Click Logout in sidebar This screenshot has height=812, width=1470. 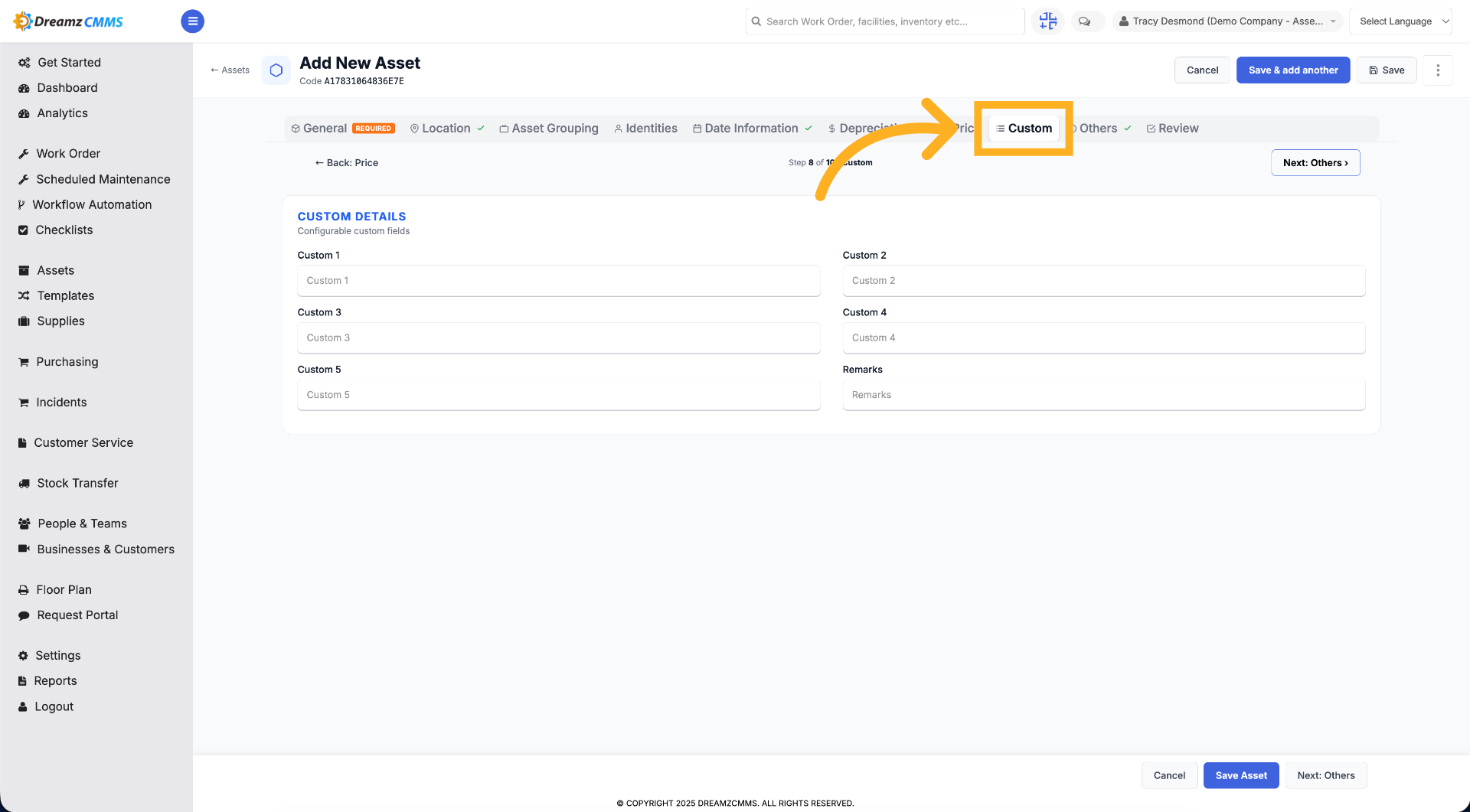point(46,706)
